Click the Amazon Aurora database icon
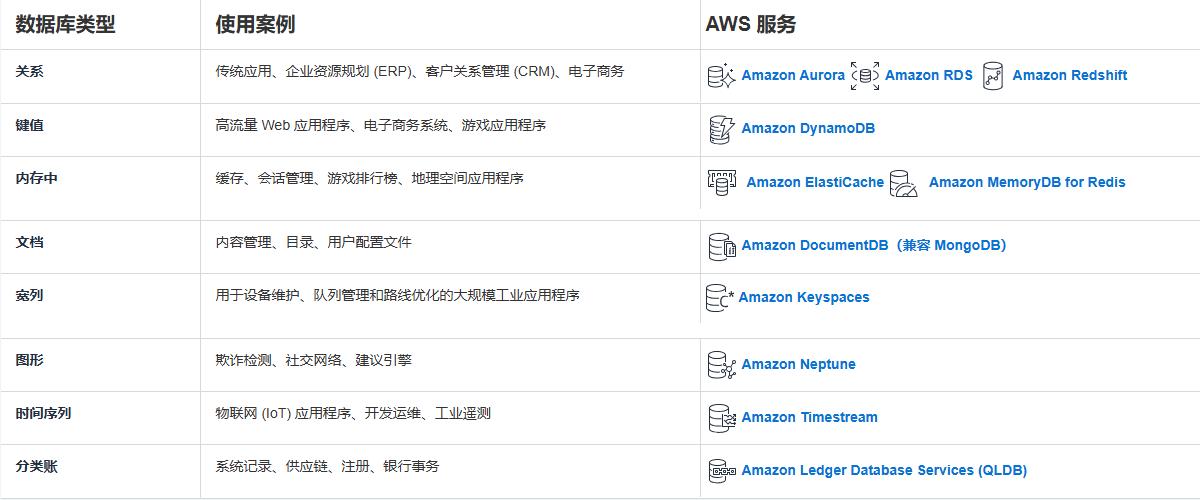 click(721, 76)
